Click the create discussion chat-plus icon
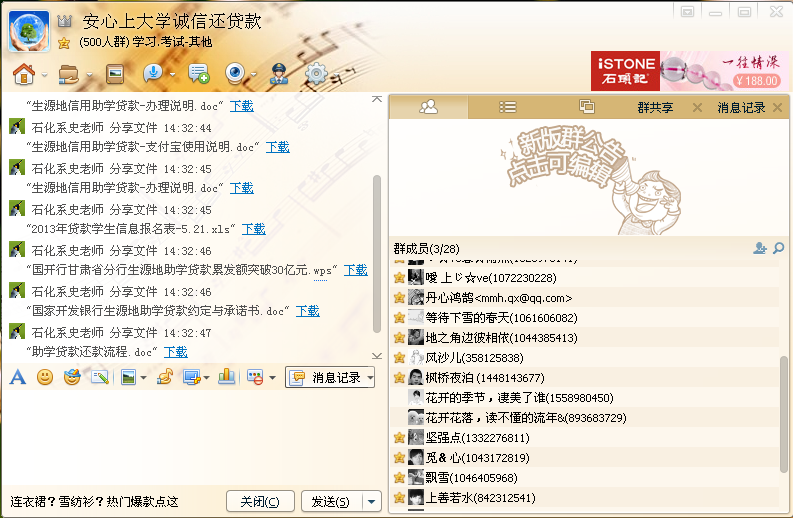This screenshot has width=793, height=518. 198,73
